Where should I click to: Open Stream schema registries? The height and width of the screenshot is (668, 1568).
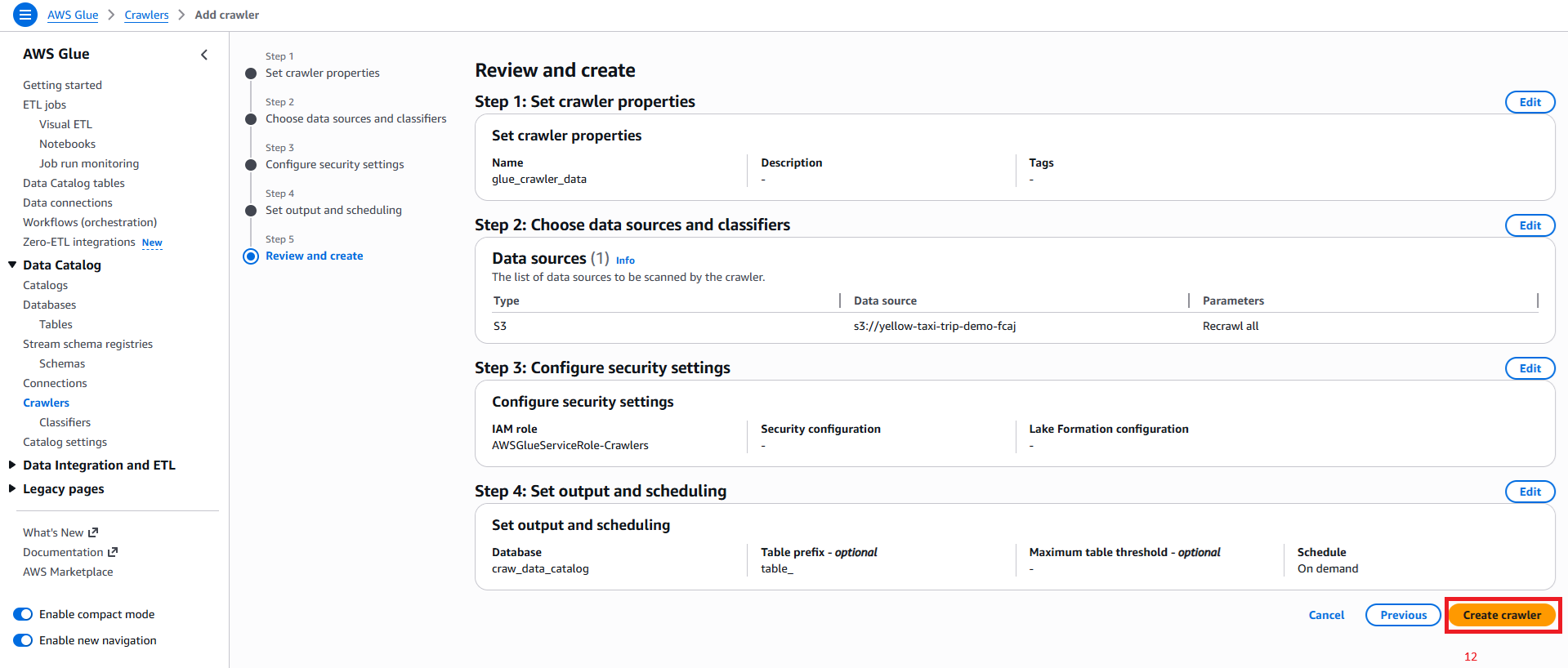point(87,344)
